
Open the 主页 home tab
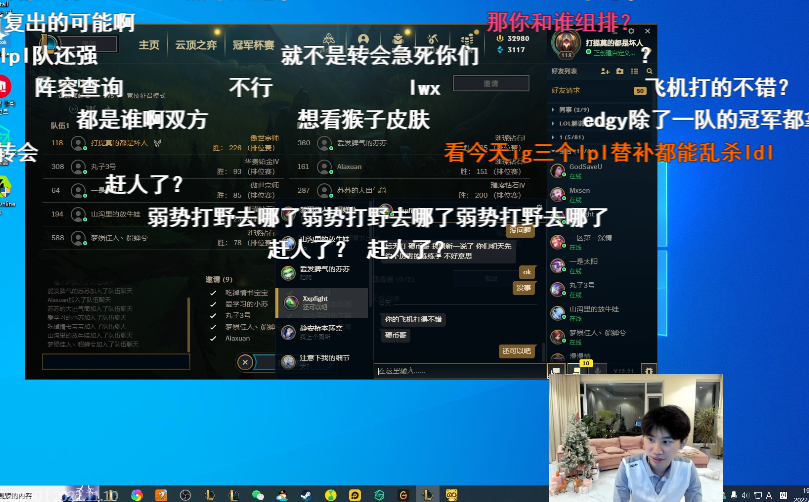[x=149, y=45]
